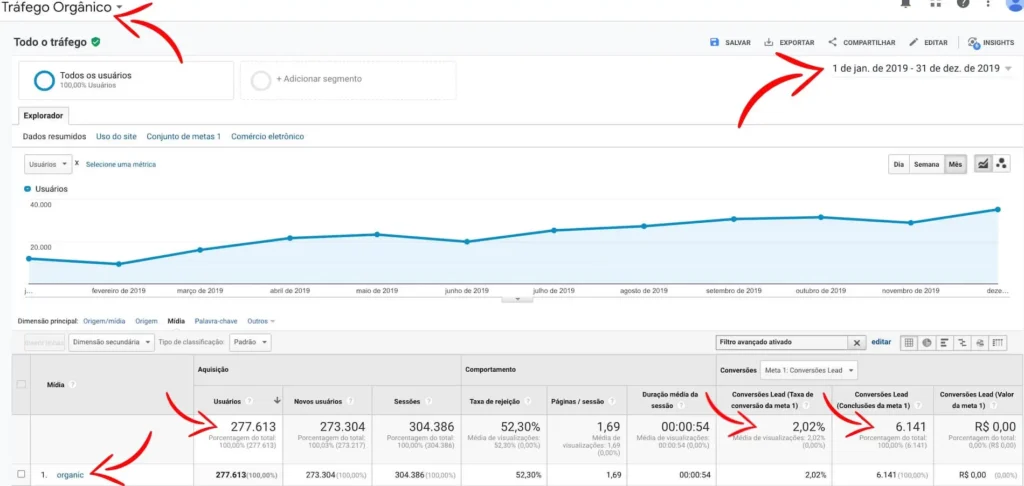
Task: Open the date range dropdown
Action: [x=922, y=69]
